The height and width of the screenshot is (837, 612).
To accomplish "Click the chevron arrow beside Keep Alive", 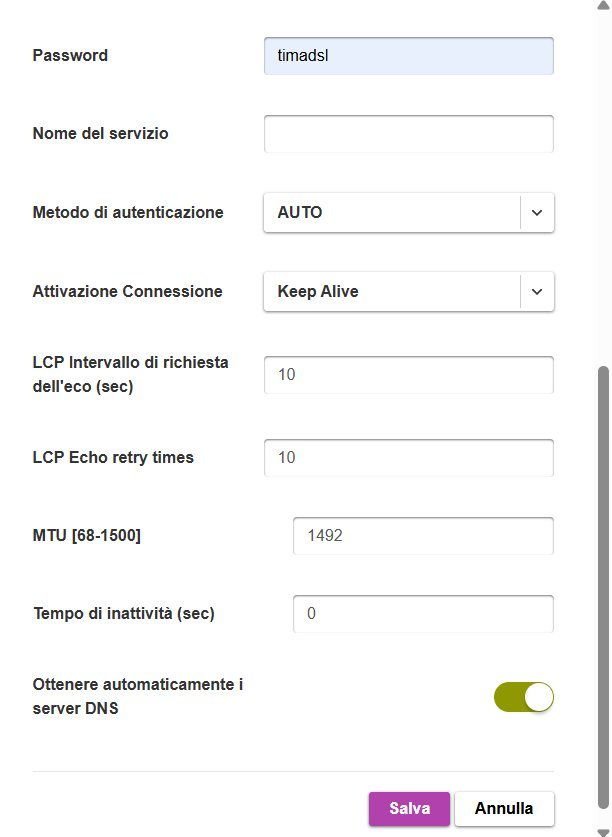I will pyautogui.click(x=537, y=292).
